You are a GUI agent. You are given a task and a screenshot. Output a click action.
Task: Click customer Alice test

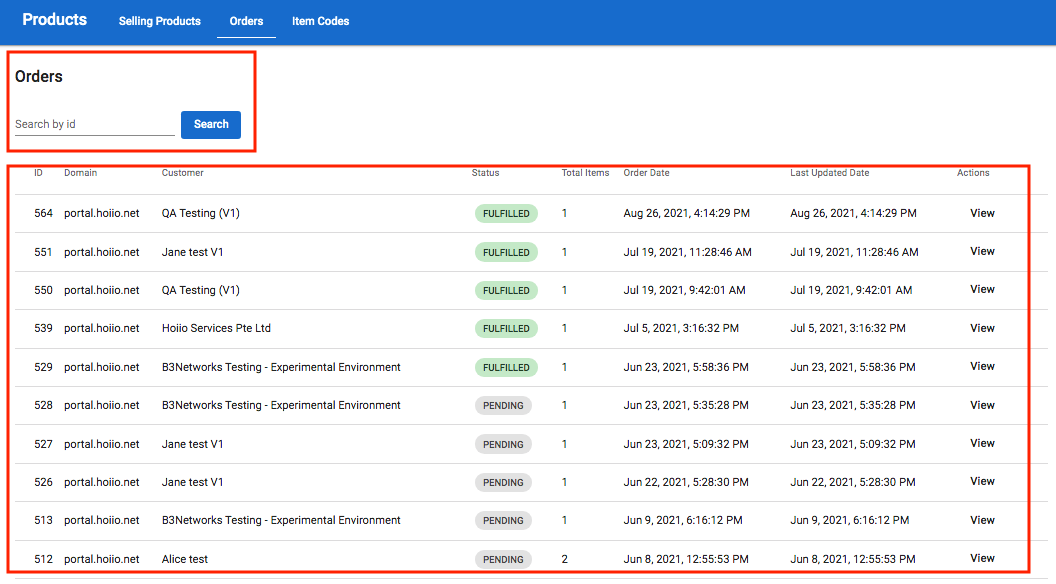[x=185, y=559]
